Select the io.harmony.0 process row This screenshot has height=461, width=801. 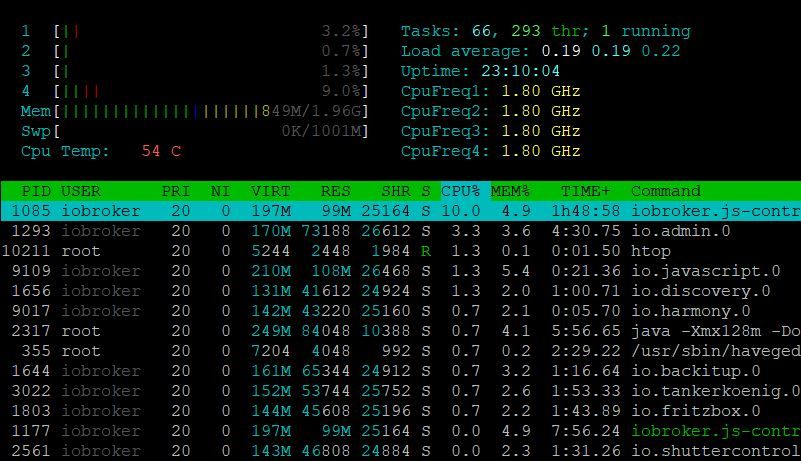tap(400, 311)
